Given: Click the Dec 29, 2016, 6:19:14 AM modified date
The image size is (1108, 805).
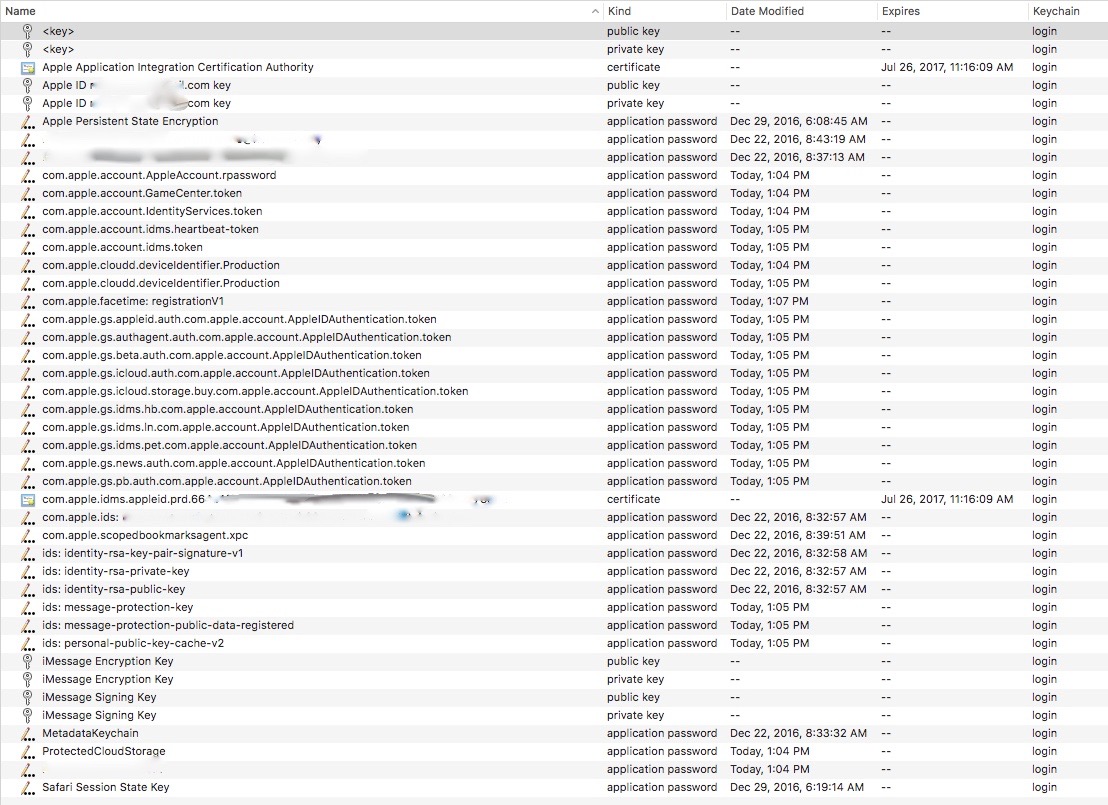Looking at the screenshot, I should pos(797,787).
